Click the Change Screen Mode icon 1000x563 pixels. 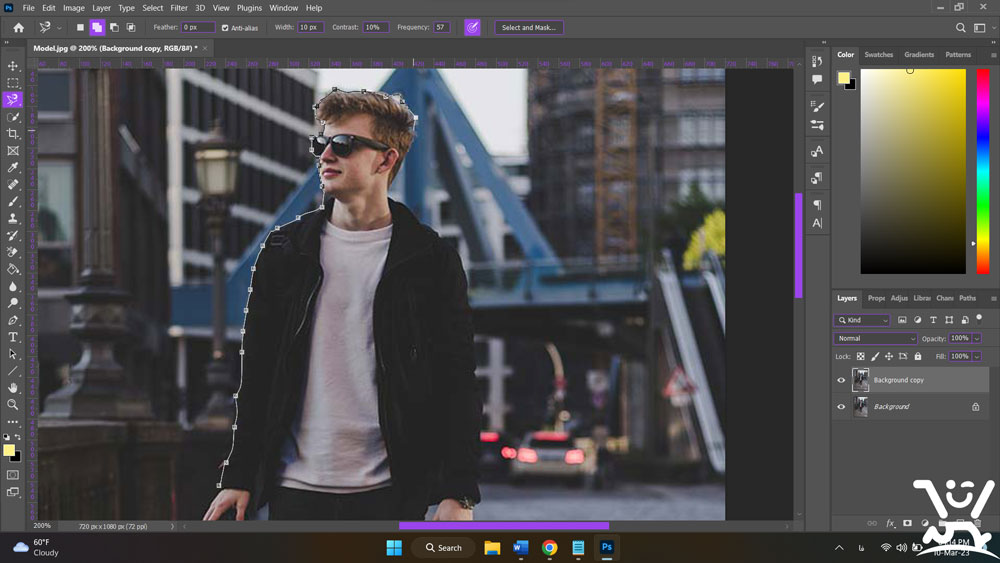tap(13, 492)
